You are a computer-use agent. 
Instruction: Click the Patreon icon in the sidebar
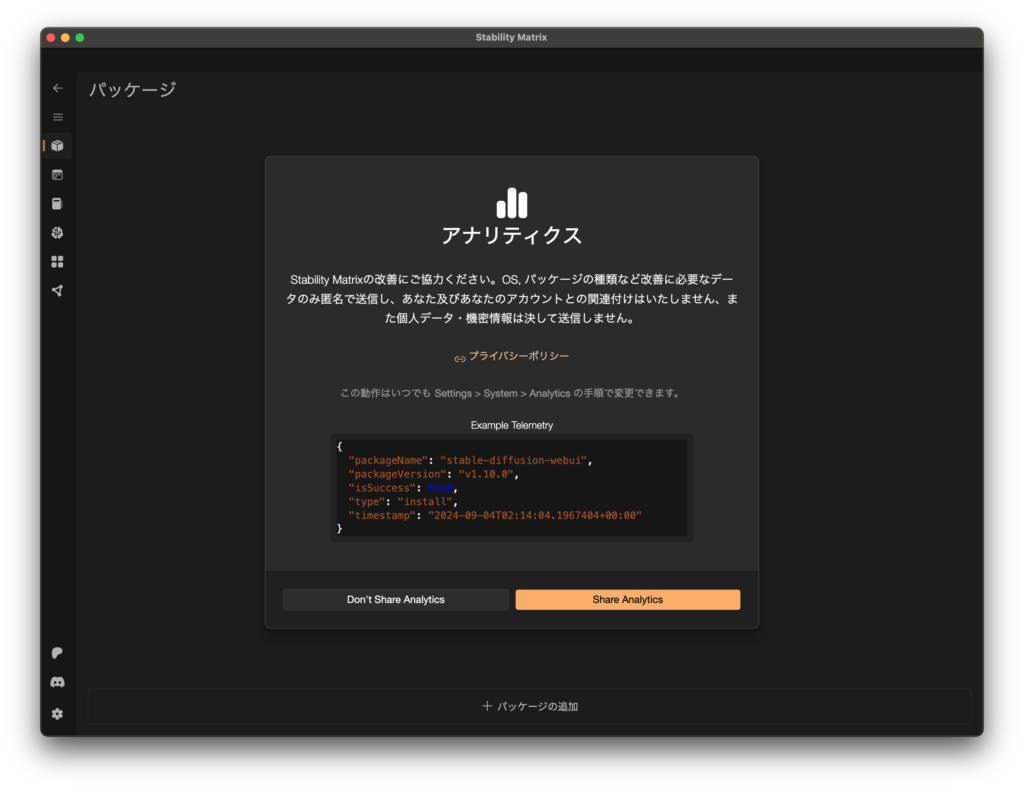57,653
